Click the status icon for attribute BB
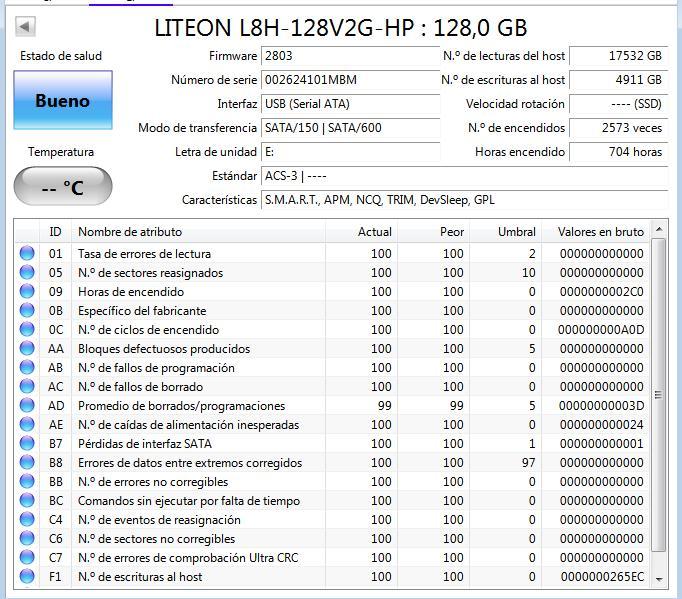Viewport: 682px width, 599px height. click(x=27, y=481)
